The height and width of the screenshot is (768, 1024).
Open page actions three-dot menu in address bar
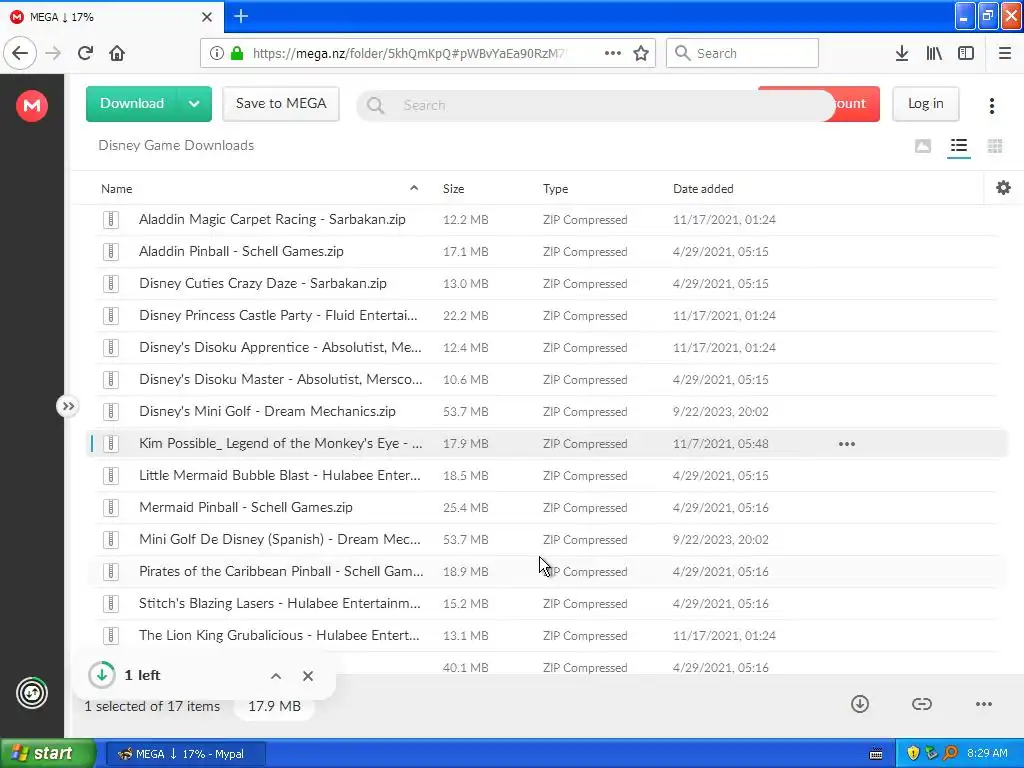point(613,53)
